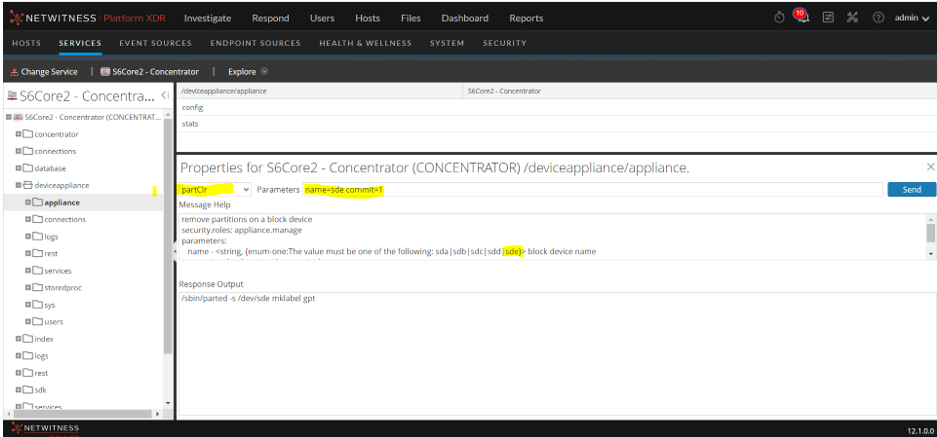Expand the top-level connections folder
Screen dimensions: 937x437
18,151
